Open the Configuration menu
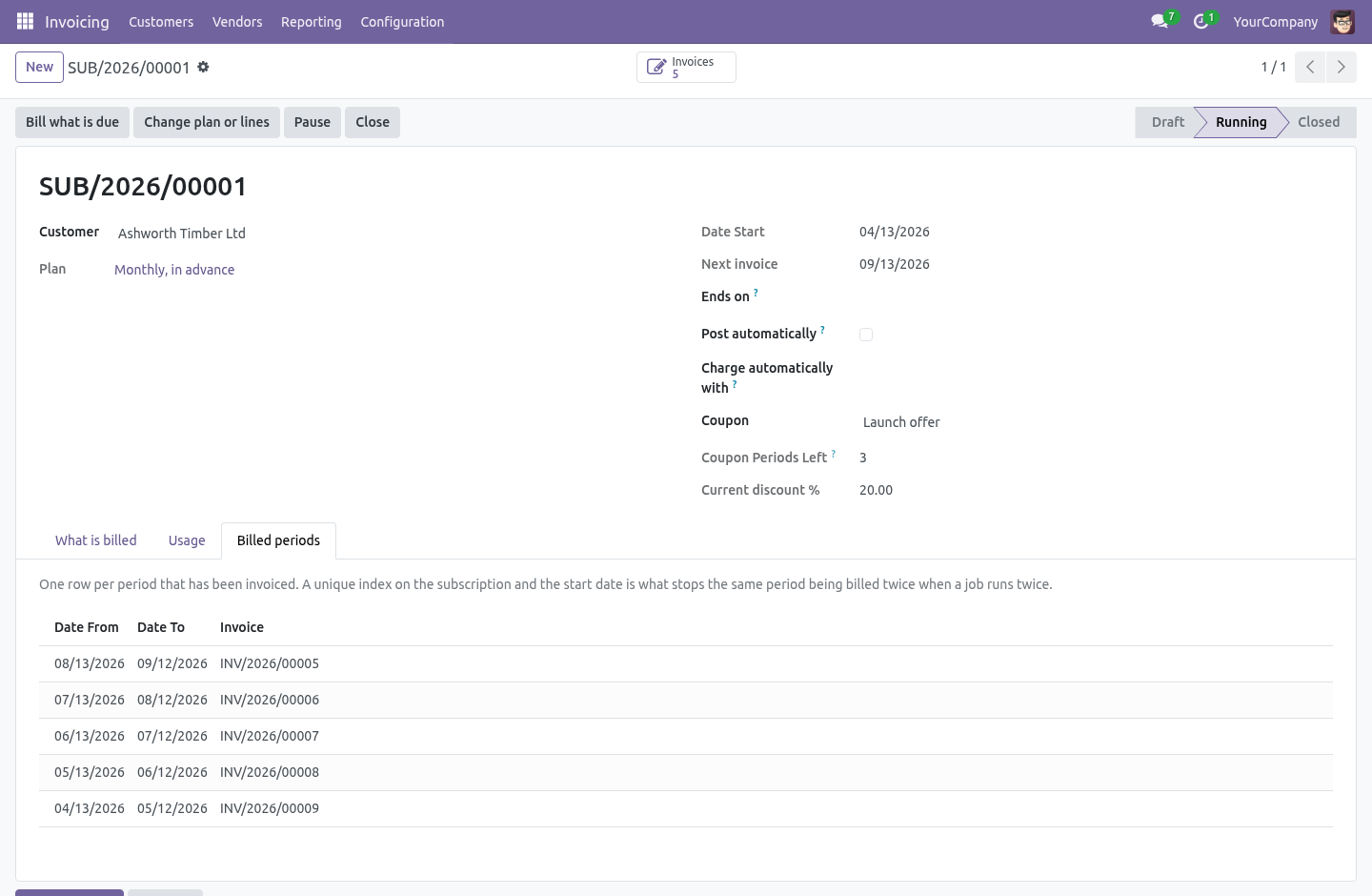The width and height of the screenshot is (1372, 896). 402,21
